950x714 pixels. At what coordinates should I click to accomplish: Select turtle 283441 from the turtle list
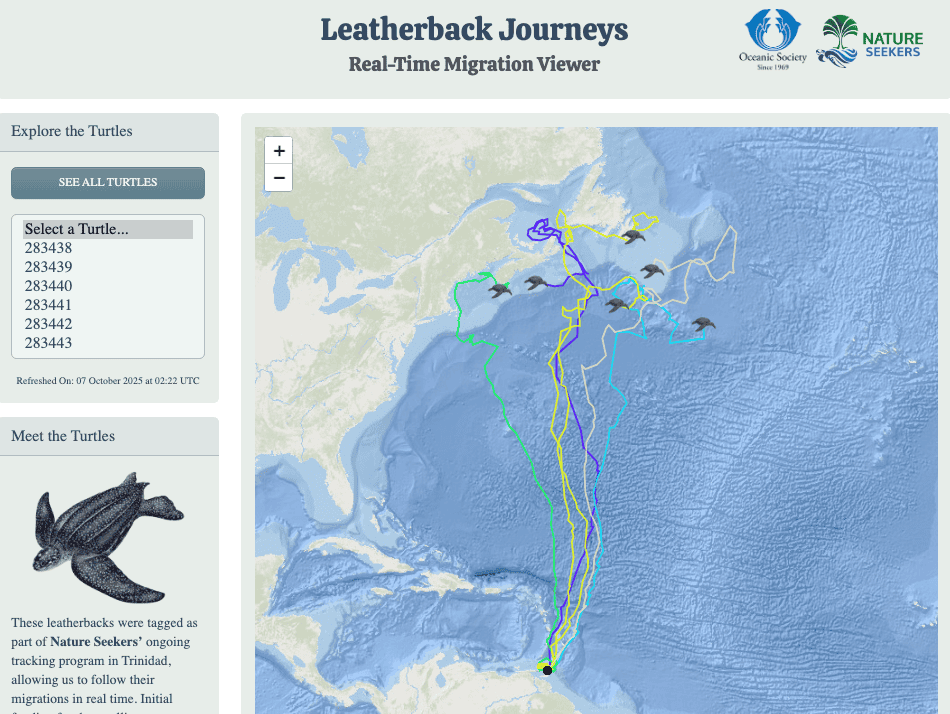(x=48, y=304)
